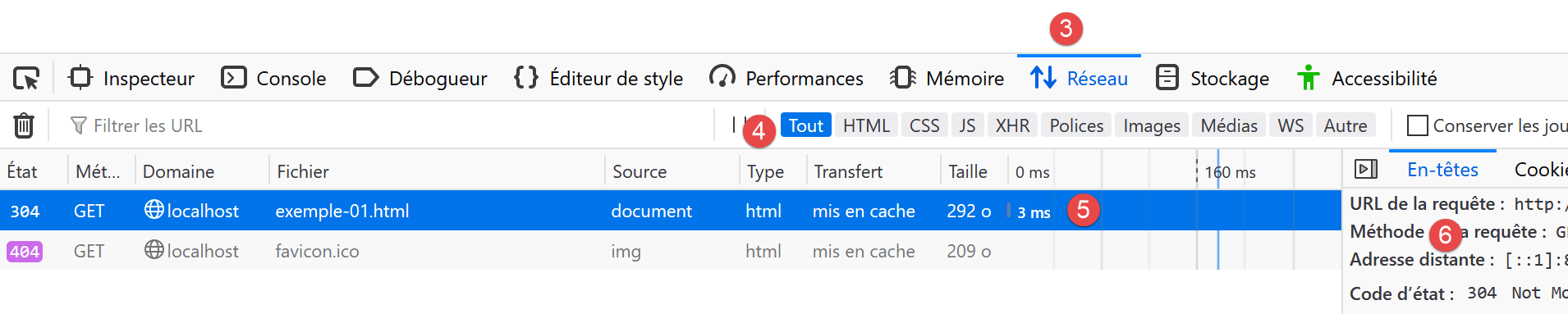
Task: Open the Inspecteur tab
Action: point(131,79)
